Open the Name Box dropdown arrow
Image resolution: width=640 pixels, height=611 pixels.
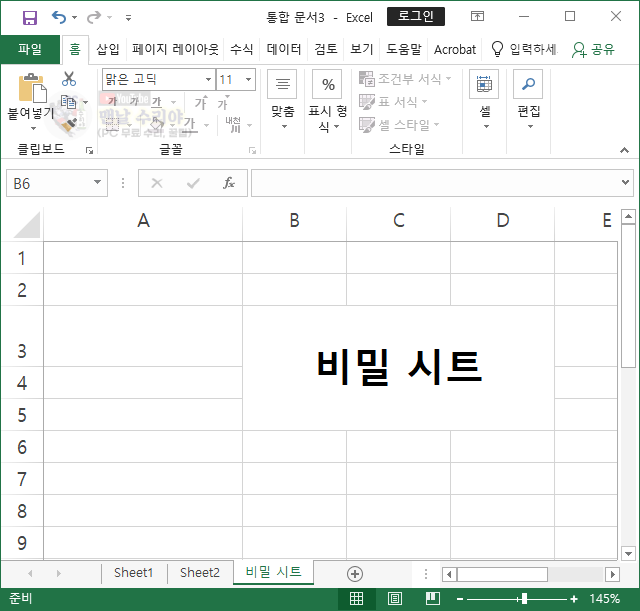click(x=98, y=182)
